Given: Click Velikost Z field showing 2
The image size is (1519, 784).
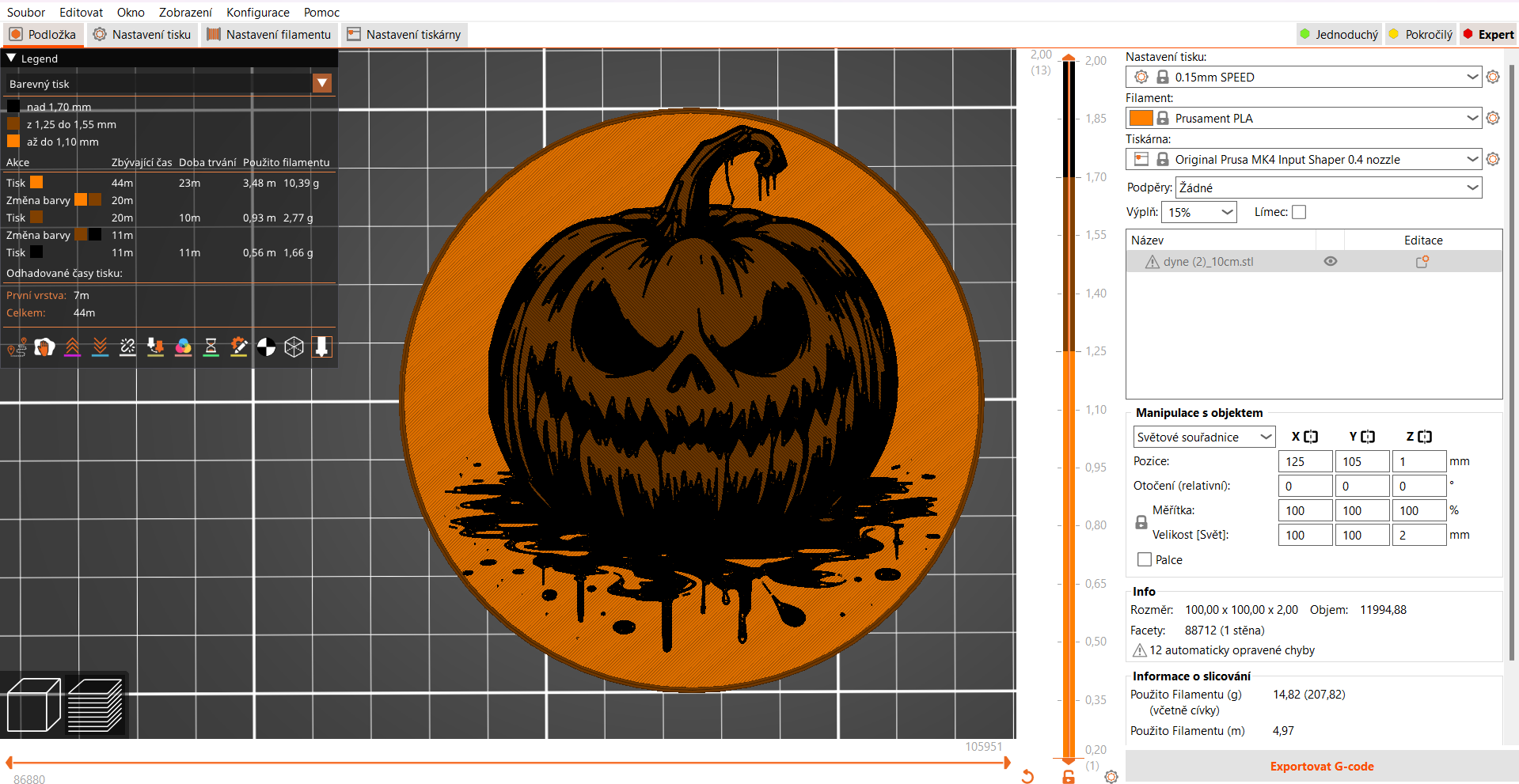Looking at the screenshot, I should coord(1419,535).
